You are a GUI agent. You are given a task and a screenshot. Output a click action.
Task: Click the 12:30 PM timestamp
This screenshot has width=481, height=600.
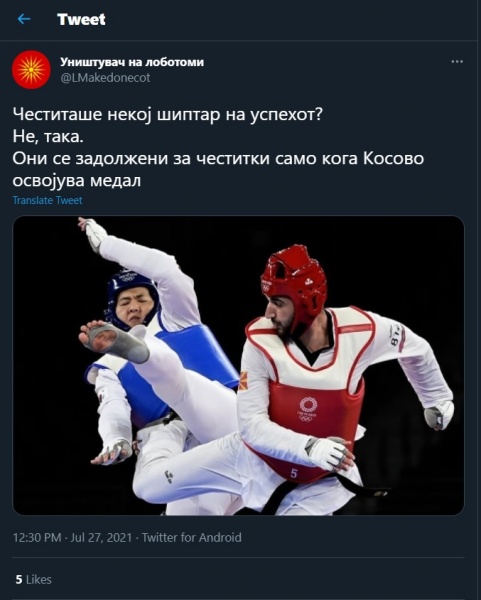pos(37,538)
